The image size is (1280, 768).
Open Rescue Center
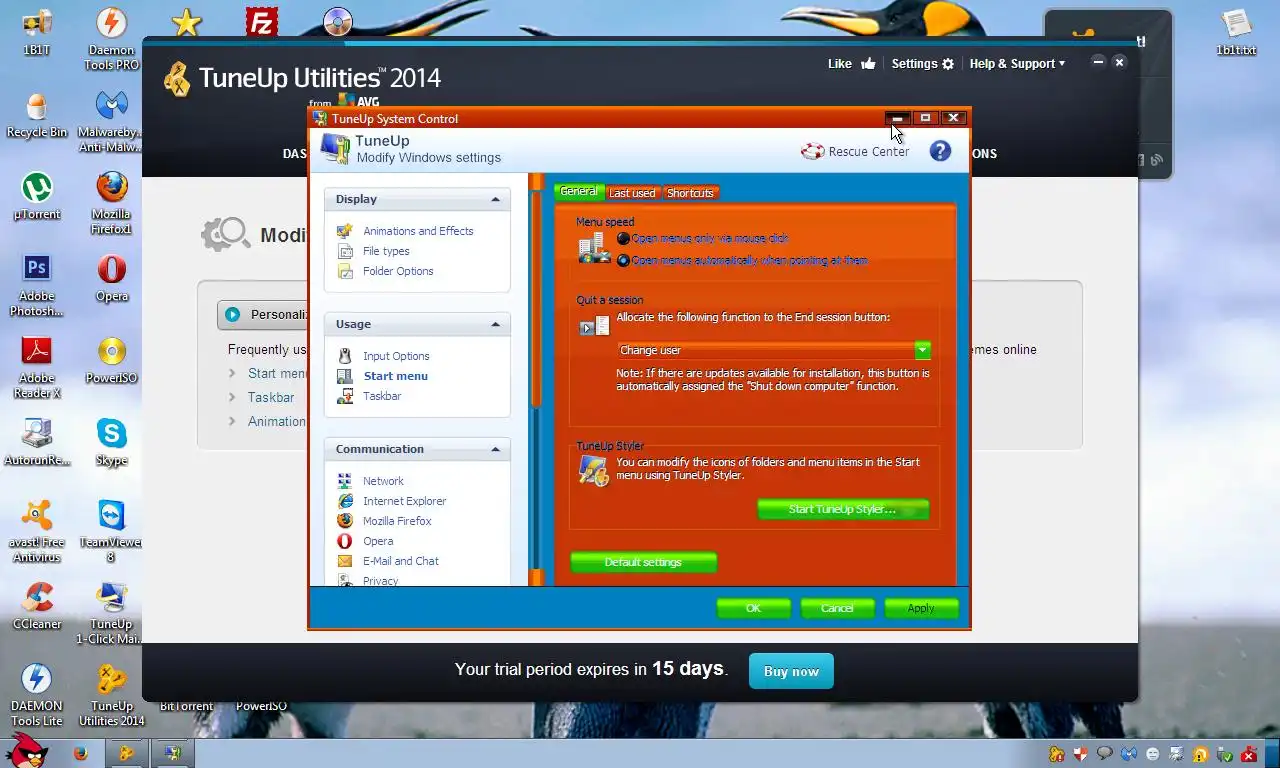[856, 152]
